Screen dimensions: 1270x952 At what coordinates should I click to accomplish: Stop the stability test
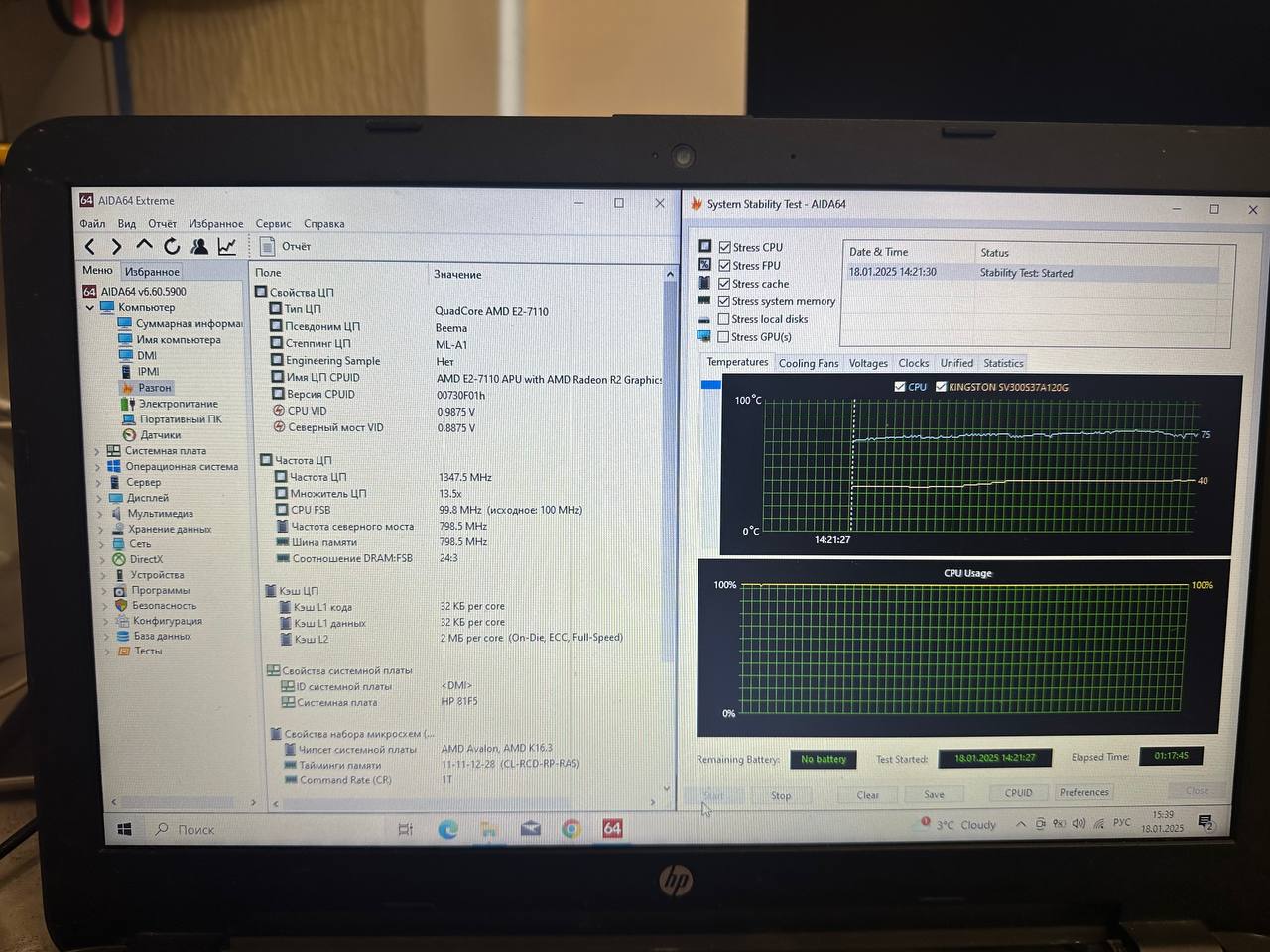point(781,795)
